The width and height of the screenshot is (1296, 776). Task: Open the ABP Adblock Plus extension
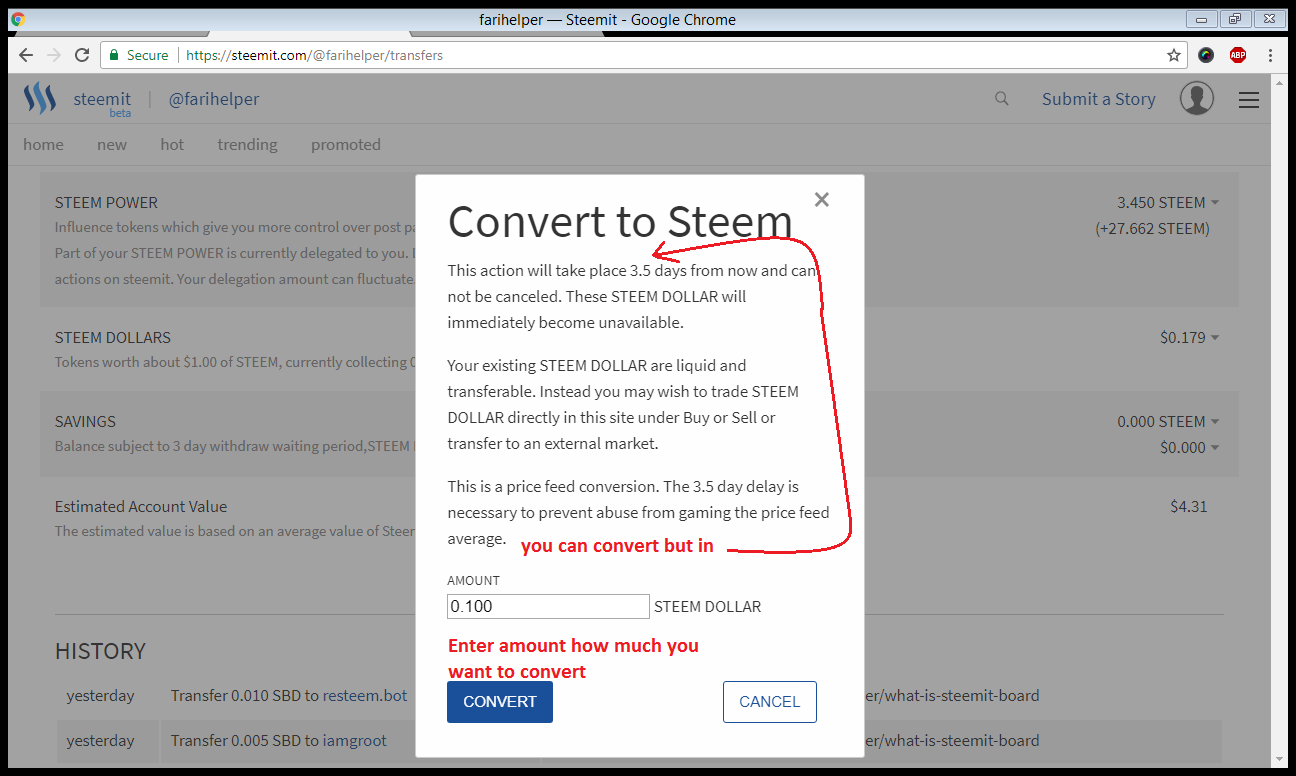pos(1238,55)
